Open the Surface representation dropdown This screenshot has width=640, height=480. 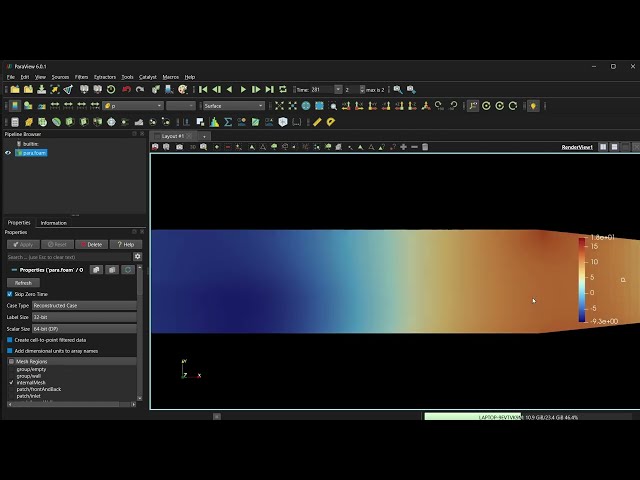pyautogui.click(x=234, y=106)
